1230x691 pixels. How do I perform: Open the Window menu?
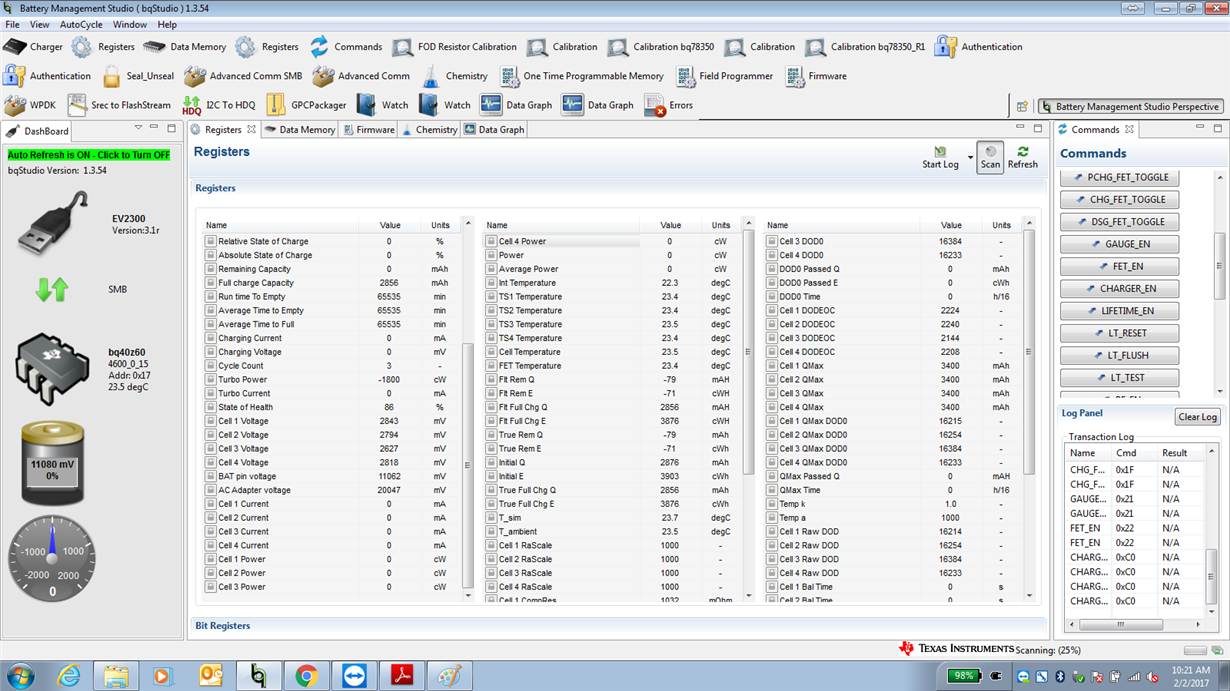click(x=130, y=24)
